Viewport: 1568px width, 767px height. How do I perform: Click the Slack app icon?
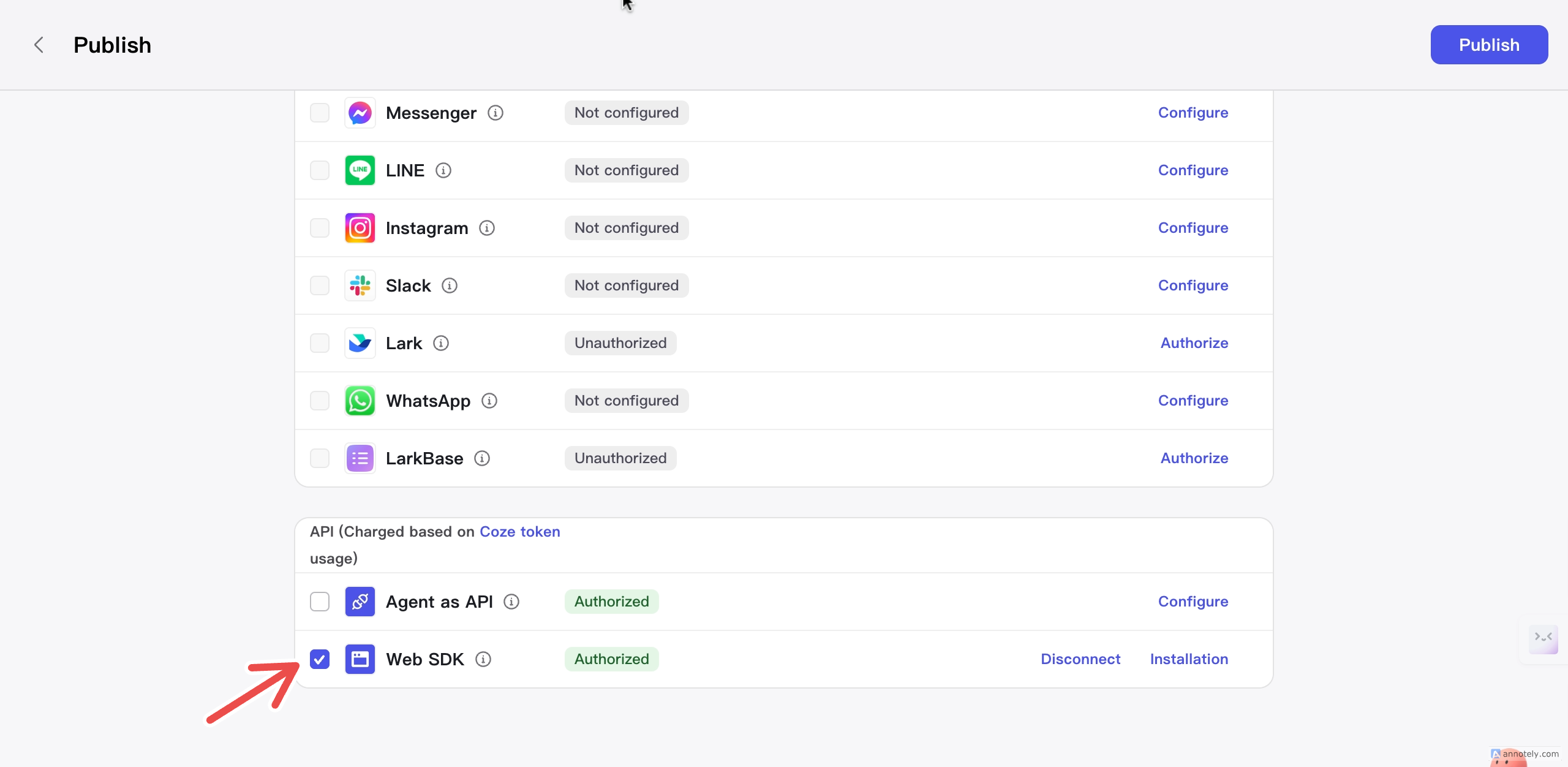pos(360,285)
